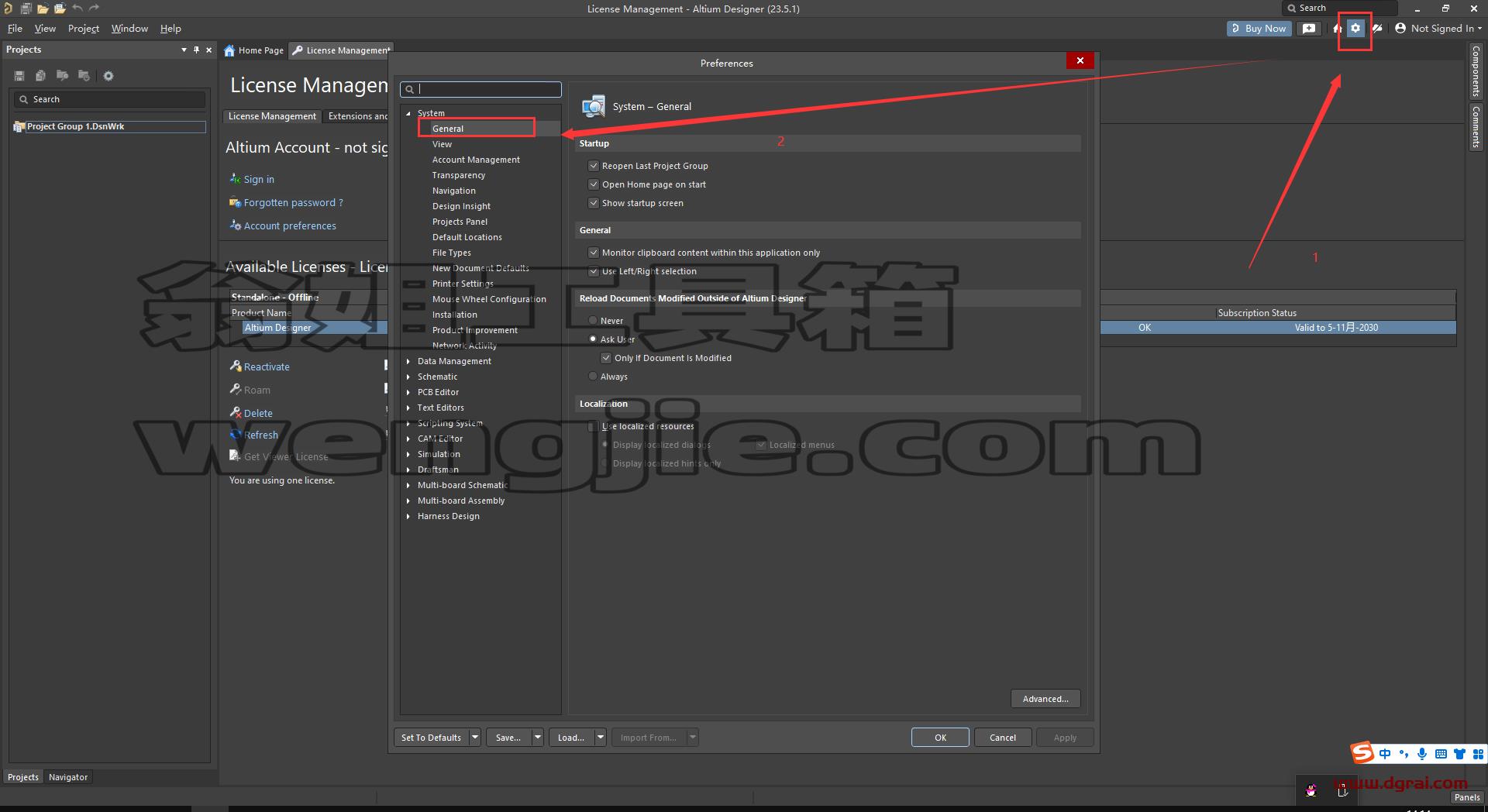The width and height of the screenshot is (1488, 812).
Task: Click the save icon in the Projects panel toolbar
Action: 19,76
